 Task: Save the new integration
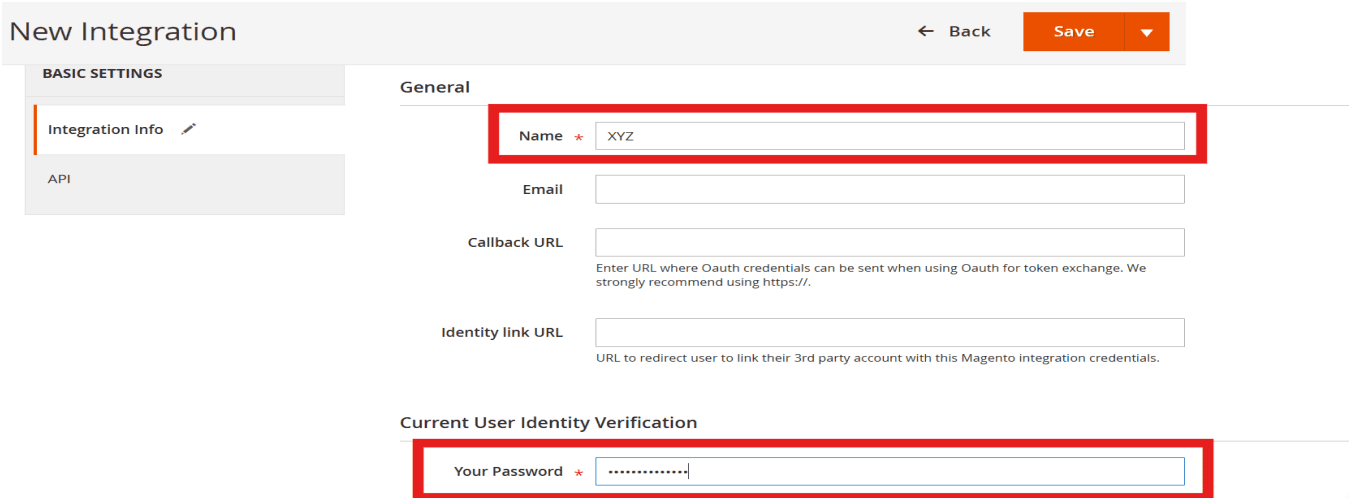[1074, 32]
